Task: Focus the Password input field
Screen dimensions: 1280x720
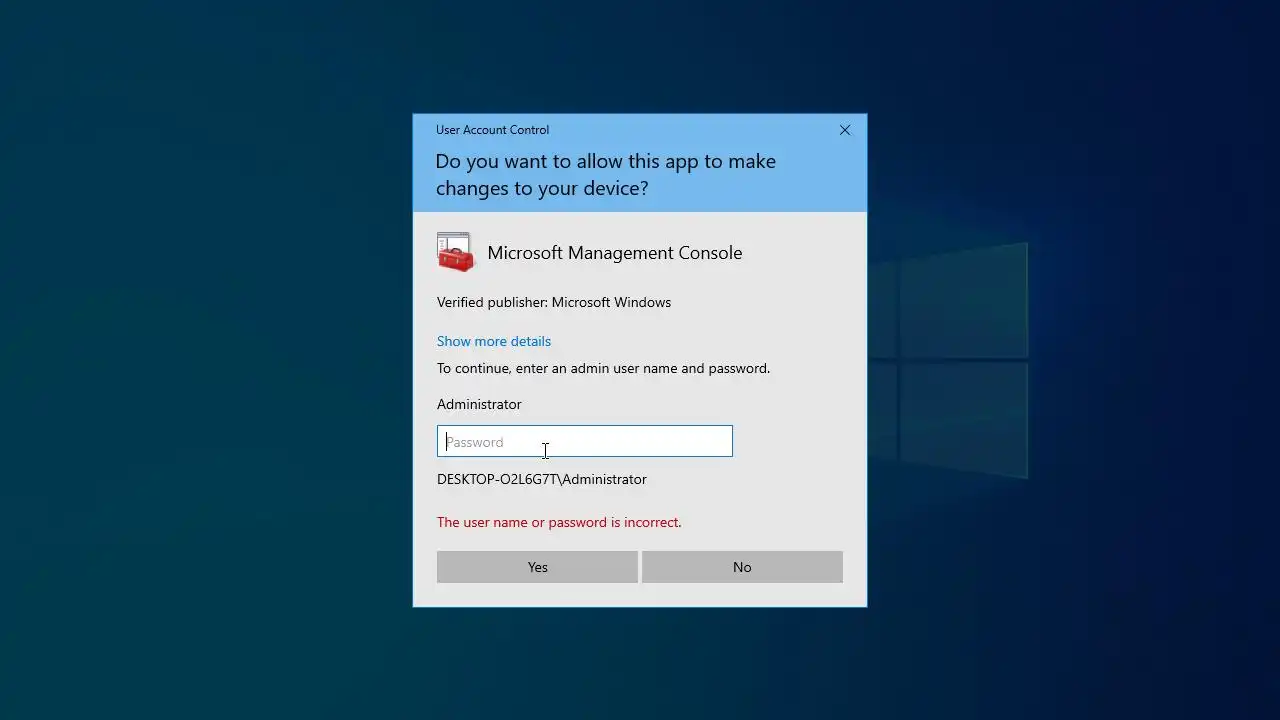Action: tap(585, 441)
